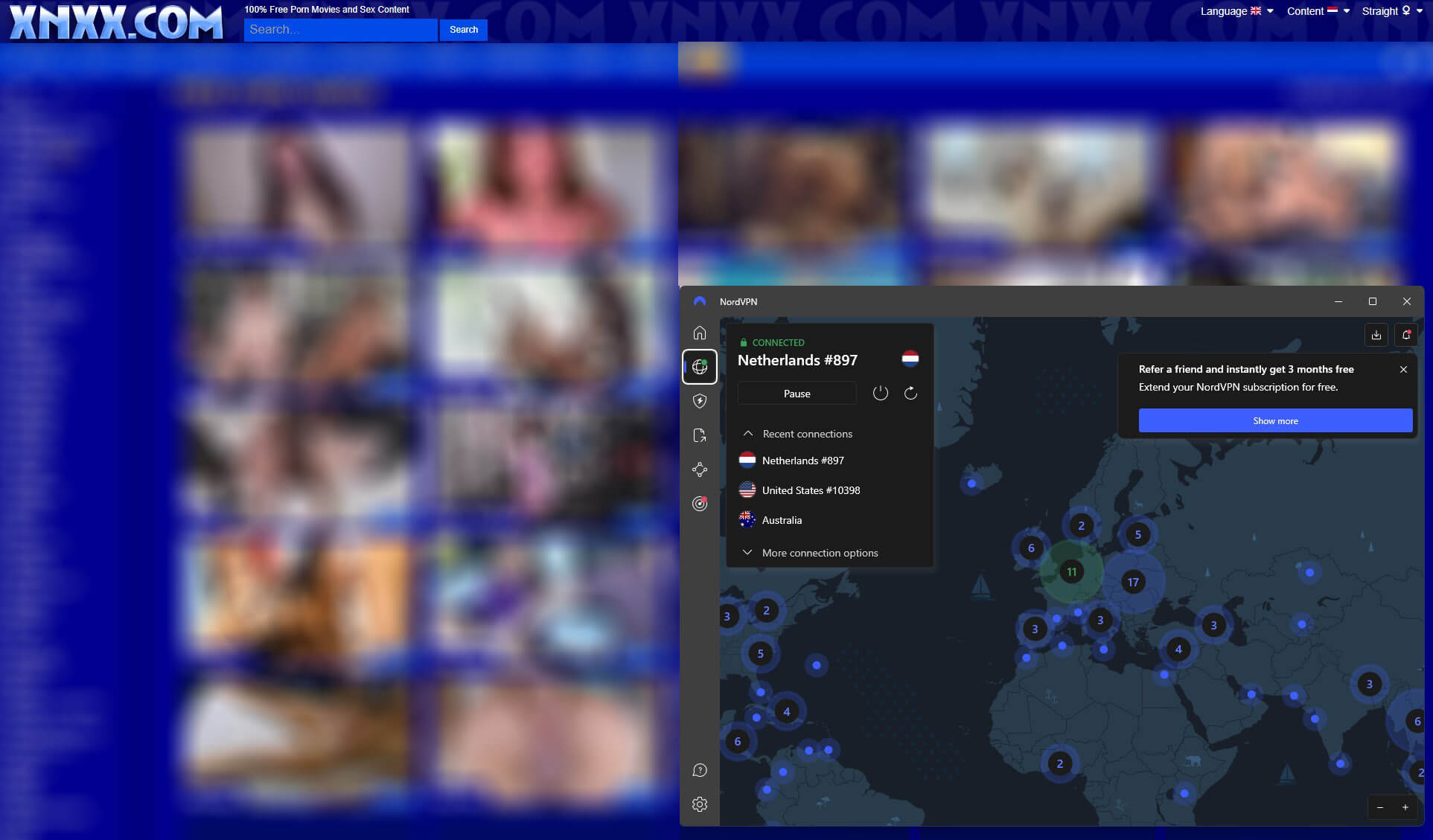Click Pause button to disconnect VPN

coord(797,393)
